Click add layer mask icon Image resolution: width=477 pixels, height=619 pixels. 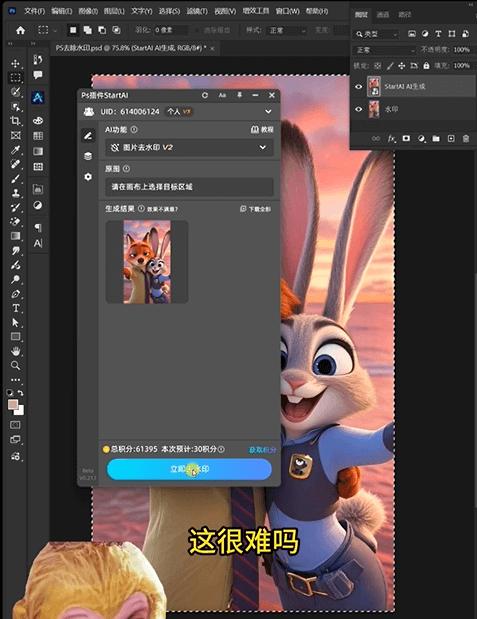tap(406, 138)
